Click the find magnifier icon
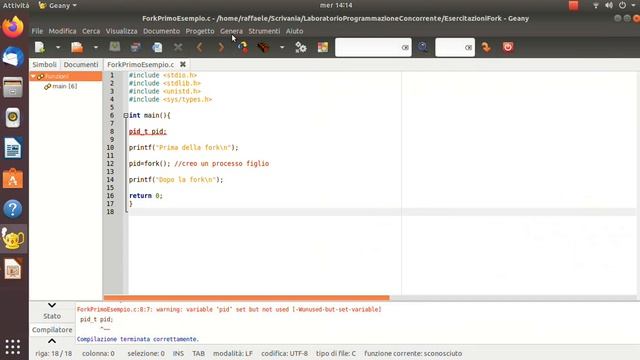The width and height of the screenshot is (640, 360). (x=423, y=47)
